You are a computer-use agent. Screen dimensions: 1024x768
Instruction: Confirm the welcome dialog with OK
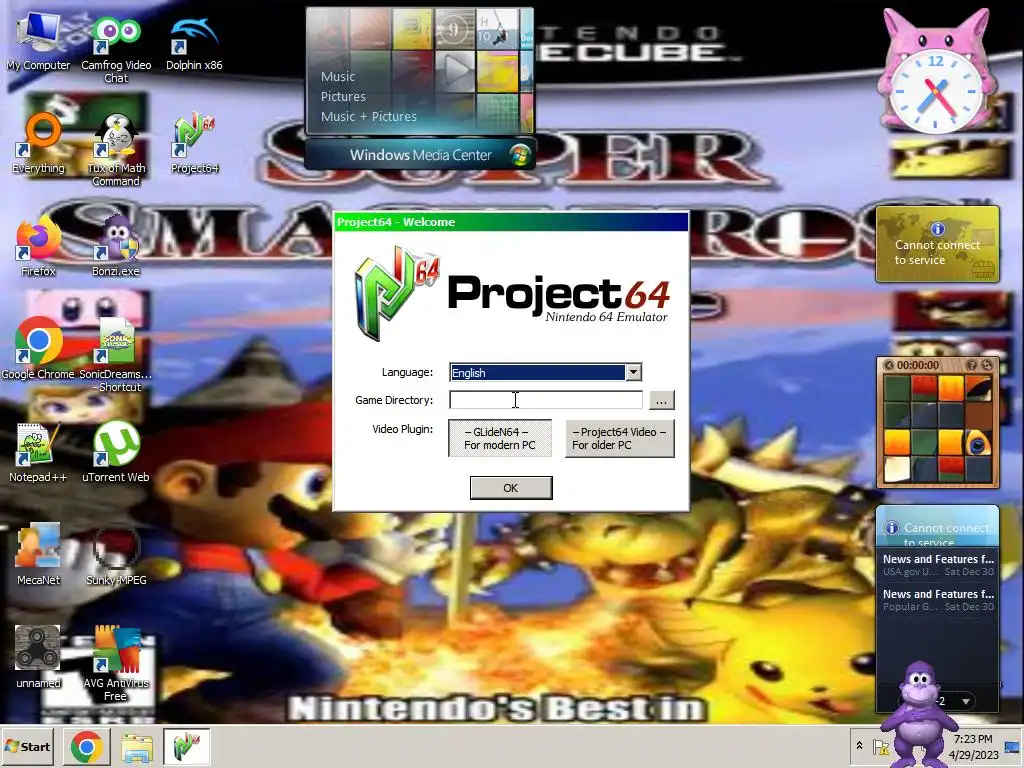point(511,488)
